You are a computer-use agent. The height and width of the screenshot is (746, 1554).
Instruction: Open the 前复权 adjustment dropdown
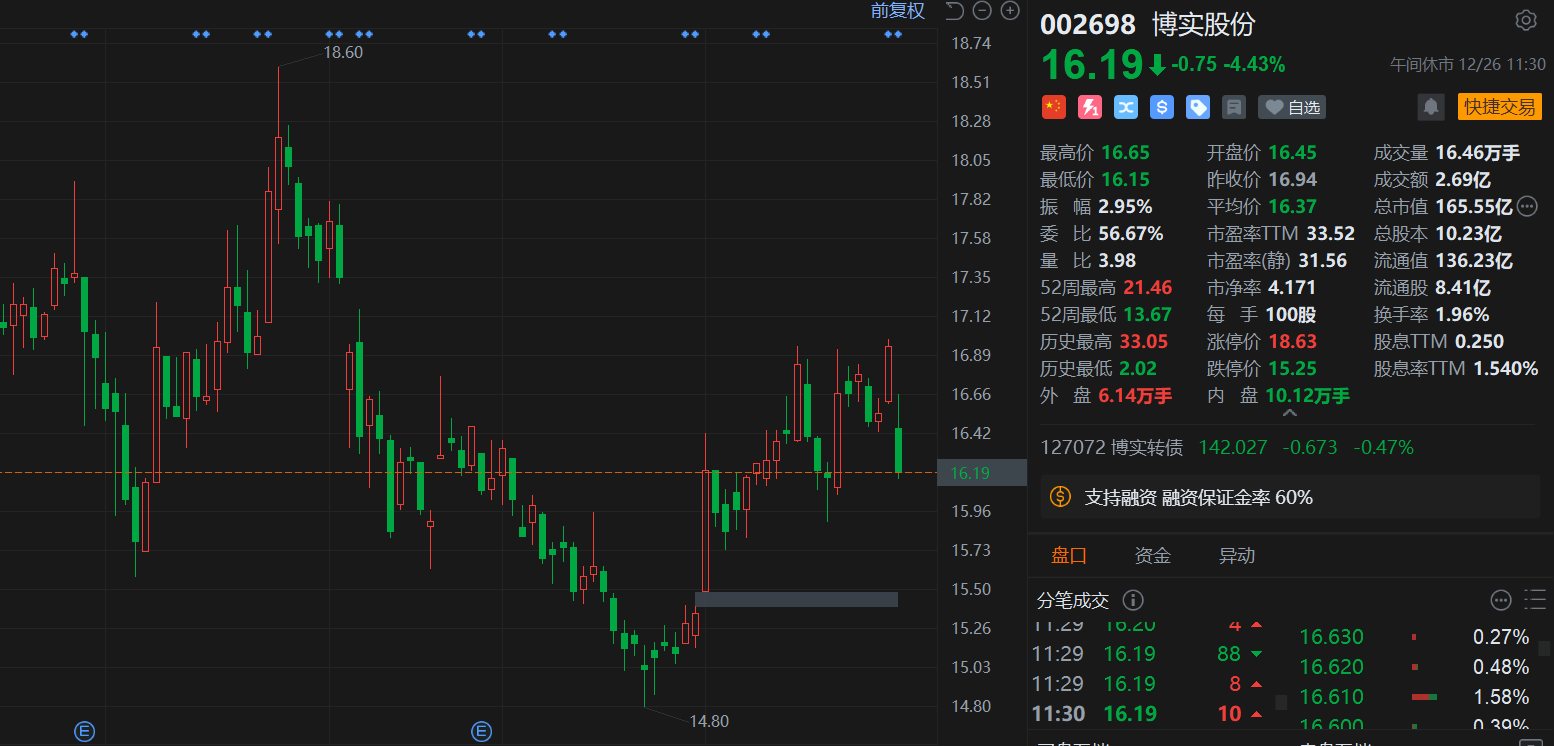pos(897,11)
